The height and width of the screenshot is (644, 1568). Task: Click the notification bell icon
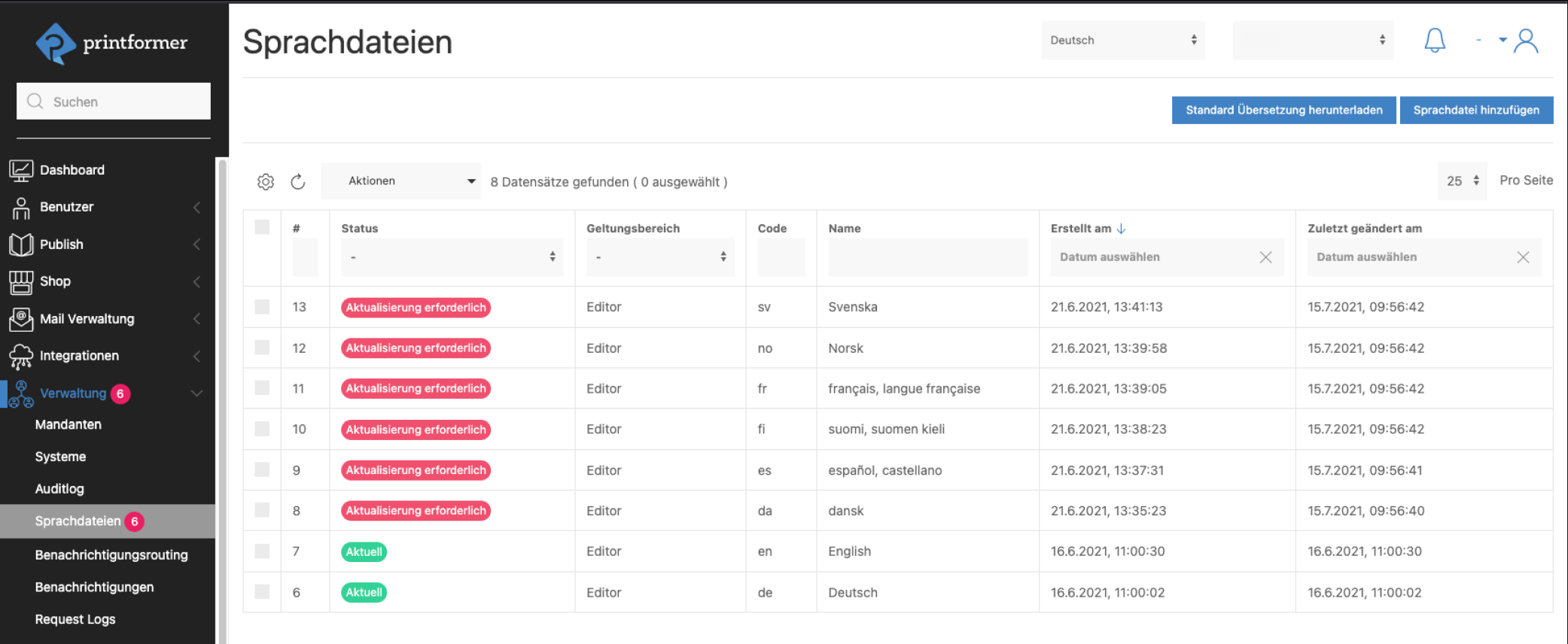coord(1434,40)
